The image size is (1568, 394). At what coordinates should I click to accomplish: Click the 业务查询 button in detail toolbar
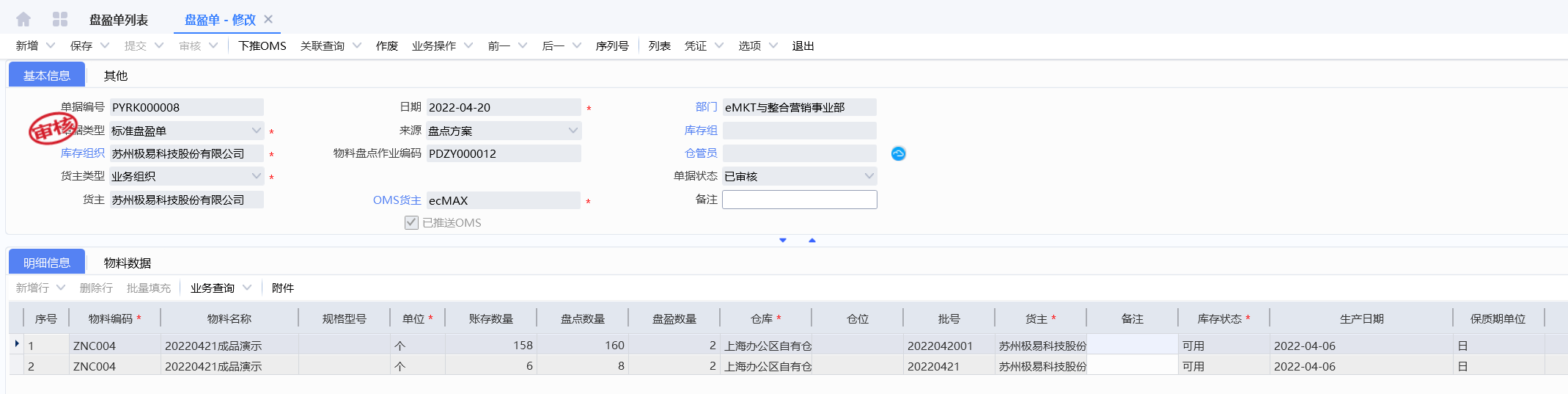tap(213, 288)
